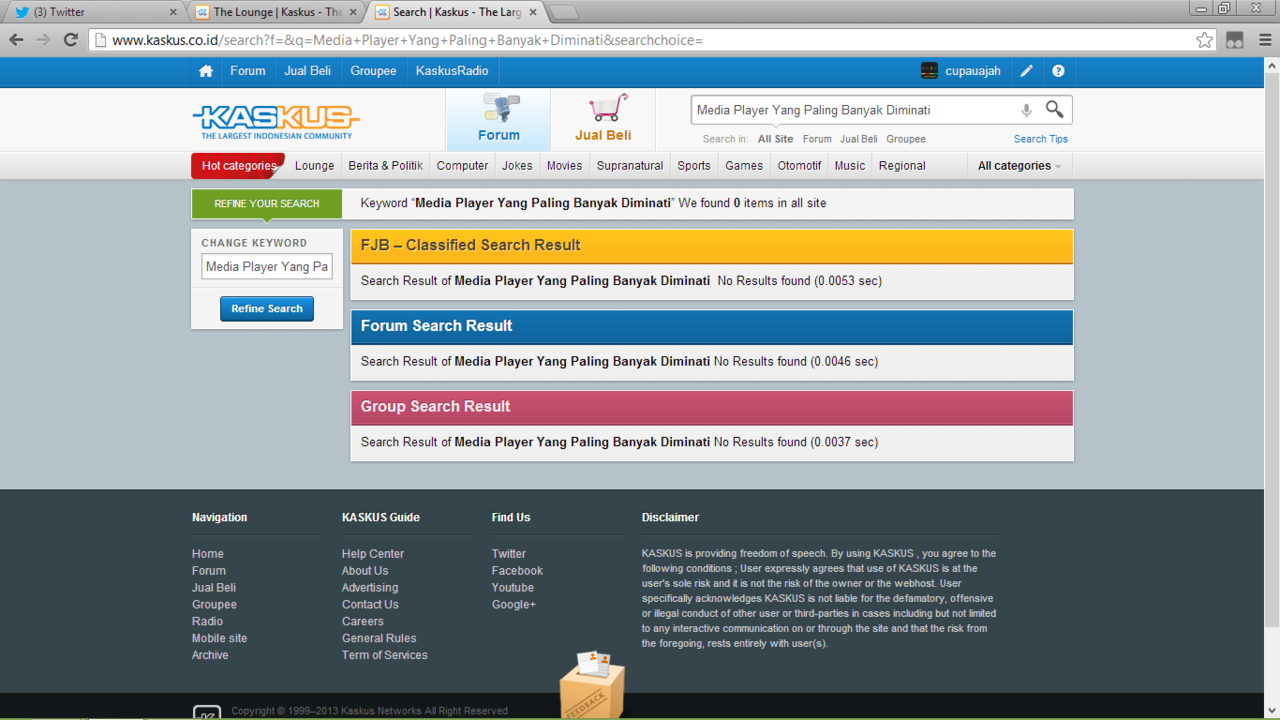Open Facebook link under Find Us
Image resolution: width=1280 pixels, height=720 pixels.
(x=517, y=571)
